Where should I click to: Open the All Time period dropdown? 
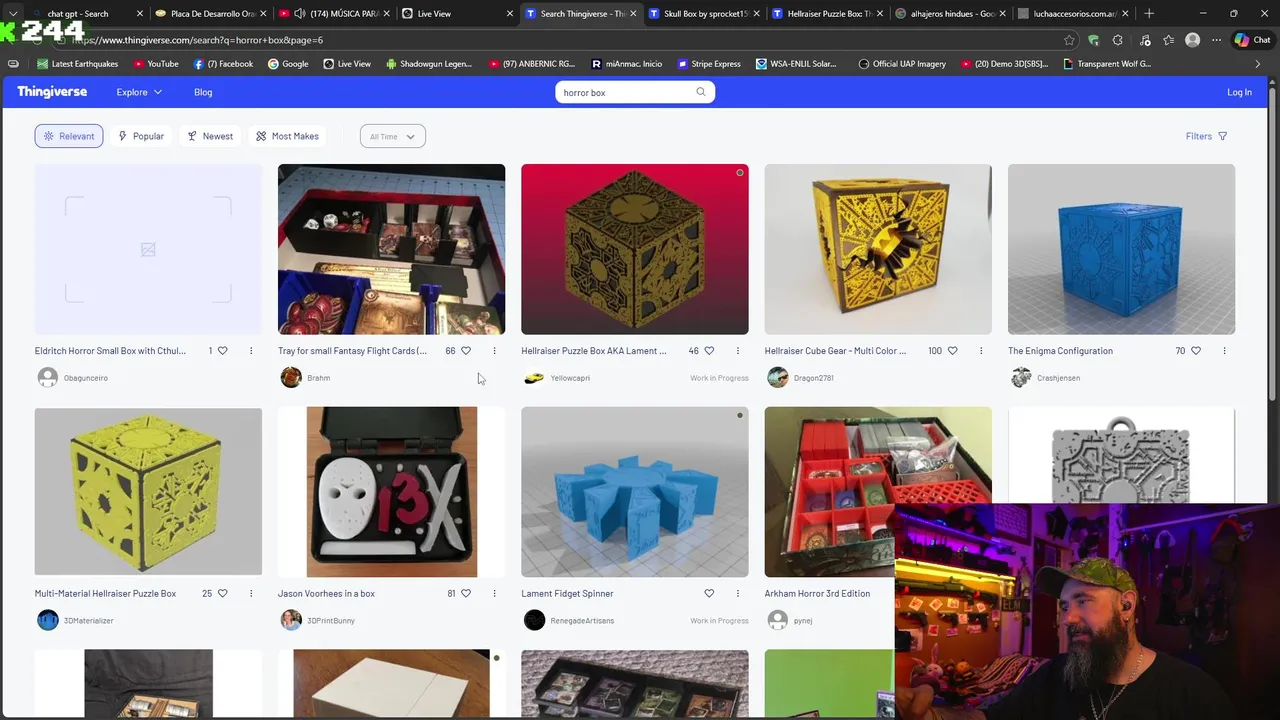click(x=392, y=136)
